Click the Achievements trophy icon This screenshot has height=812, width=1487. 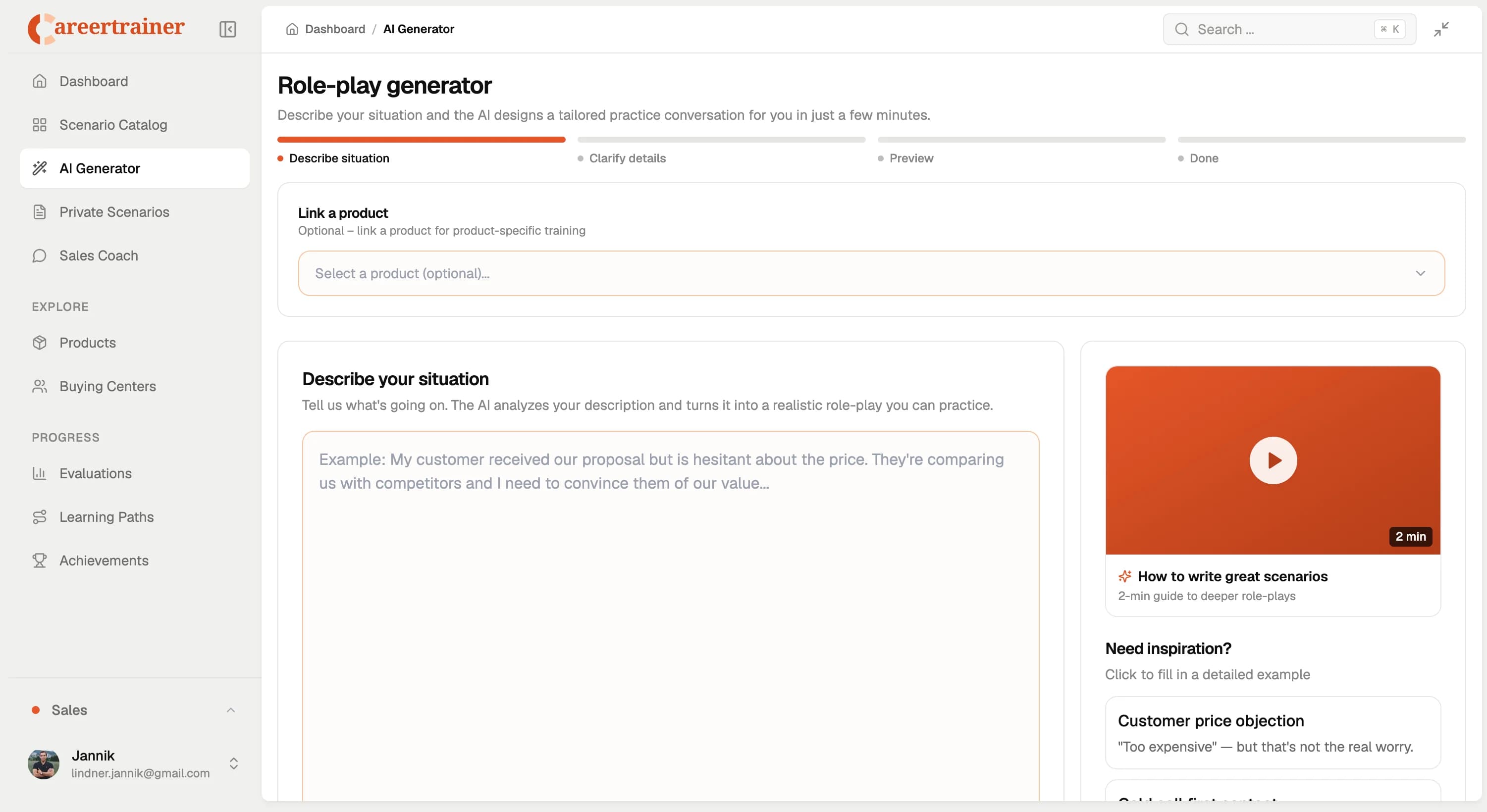(x=39, y=560)
